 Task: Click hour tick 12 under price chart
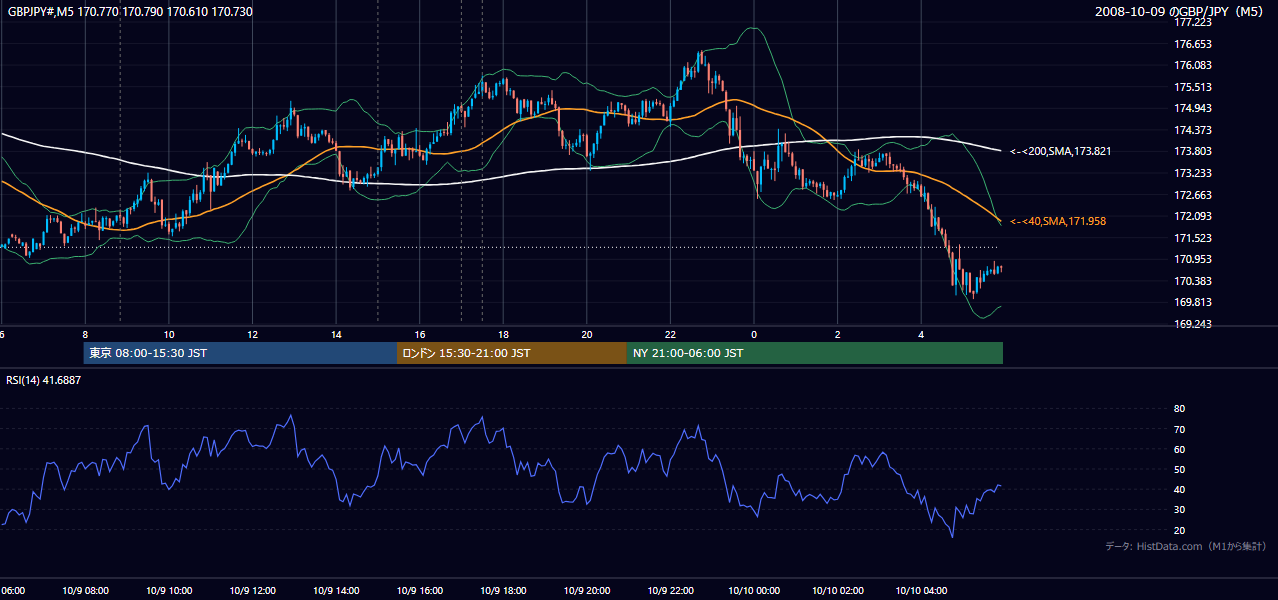coord(253,335)
